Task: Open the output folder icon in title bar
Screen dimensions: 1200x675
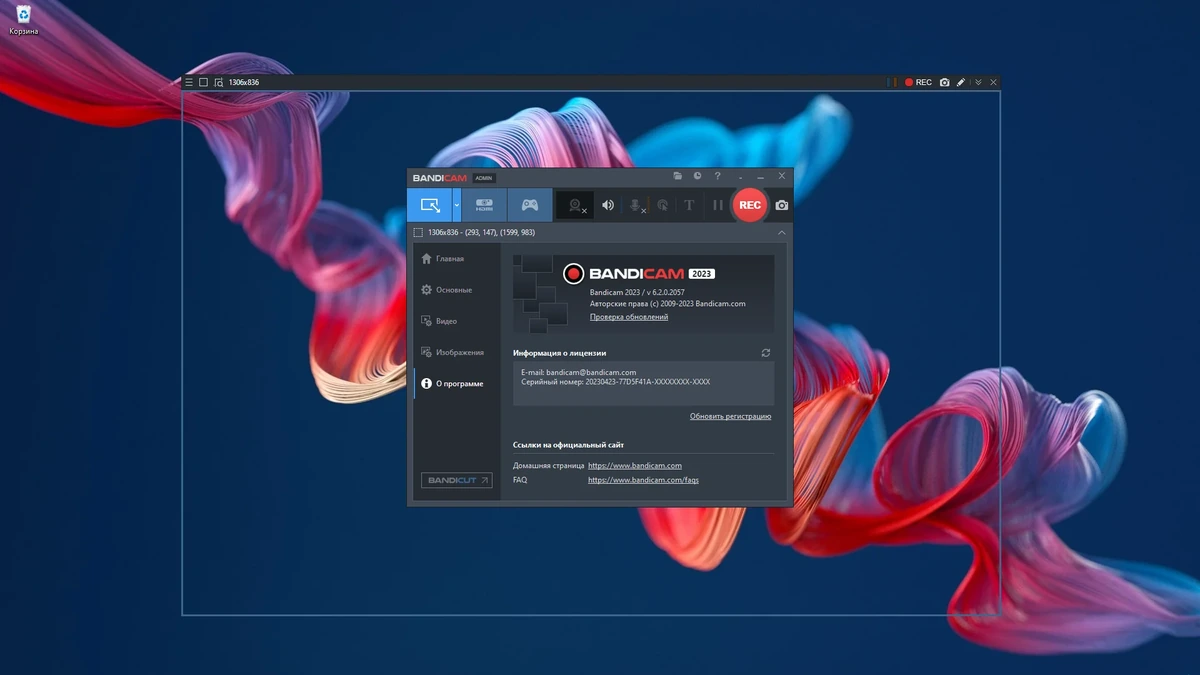Action: tap(678, 176)
